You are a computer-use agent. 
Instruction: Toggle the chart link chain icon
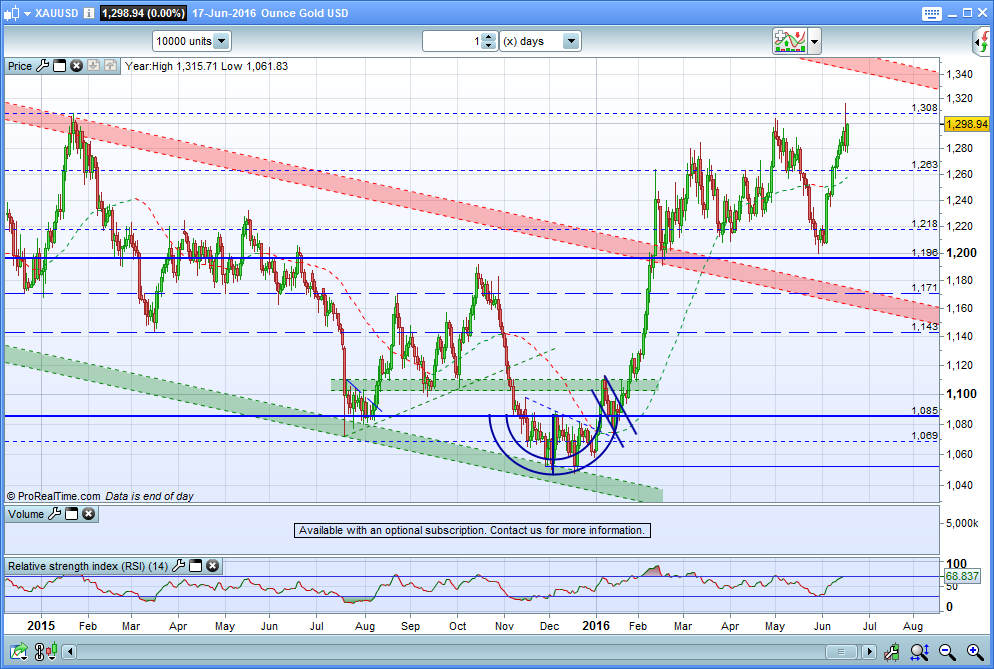[39, 651]
